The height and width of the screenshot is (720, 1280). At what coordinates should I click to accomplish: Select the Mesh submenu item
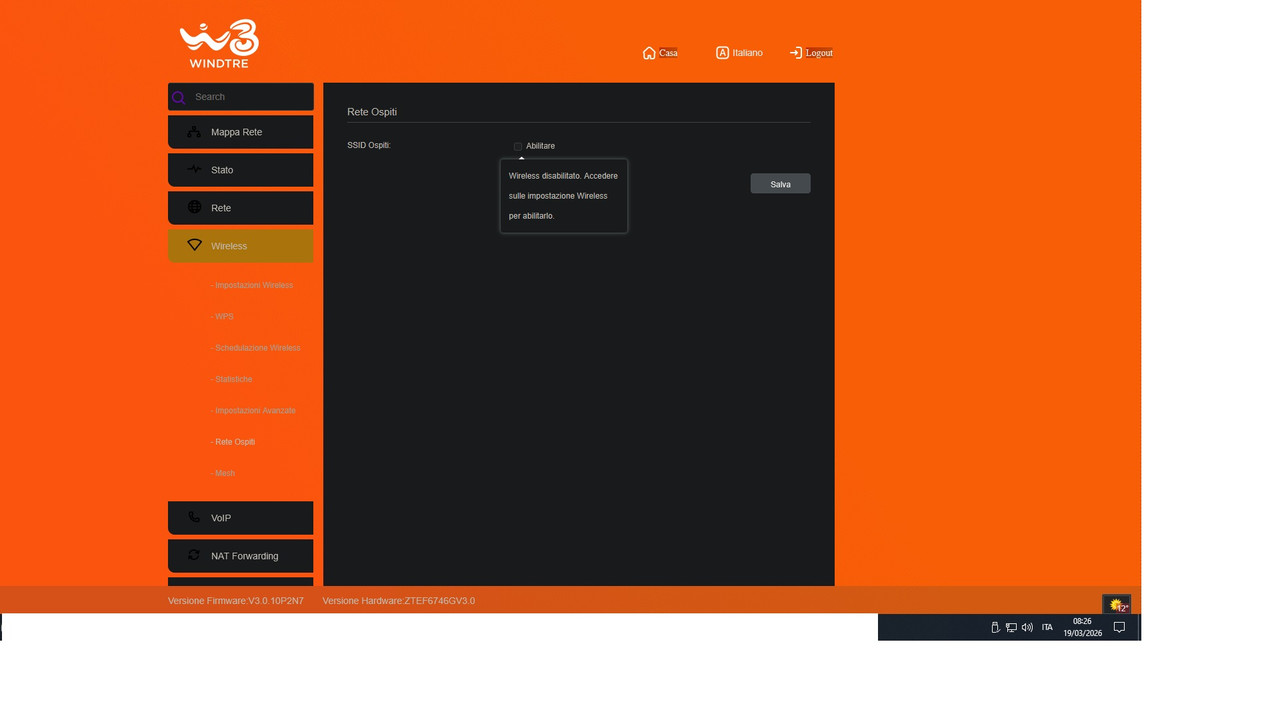coord(224,473)
